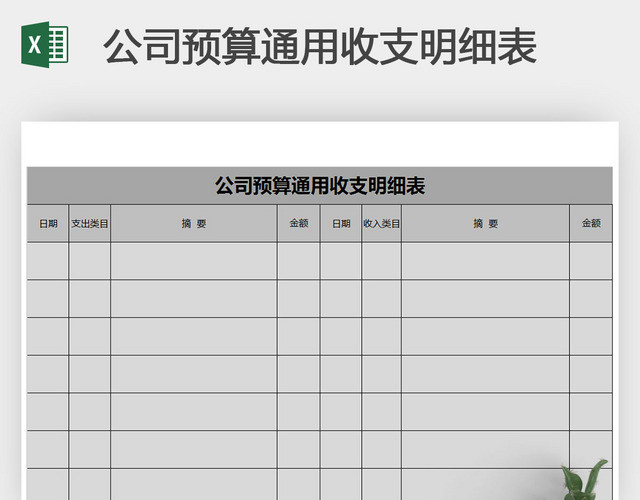The height and width of the screenshot is (500, 640).
Task: Select the 日期 header beside 收入类目
Action: 341,223
